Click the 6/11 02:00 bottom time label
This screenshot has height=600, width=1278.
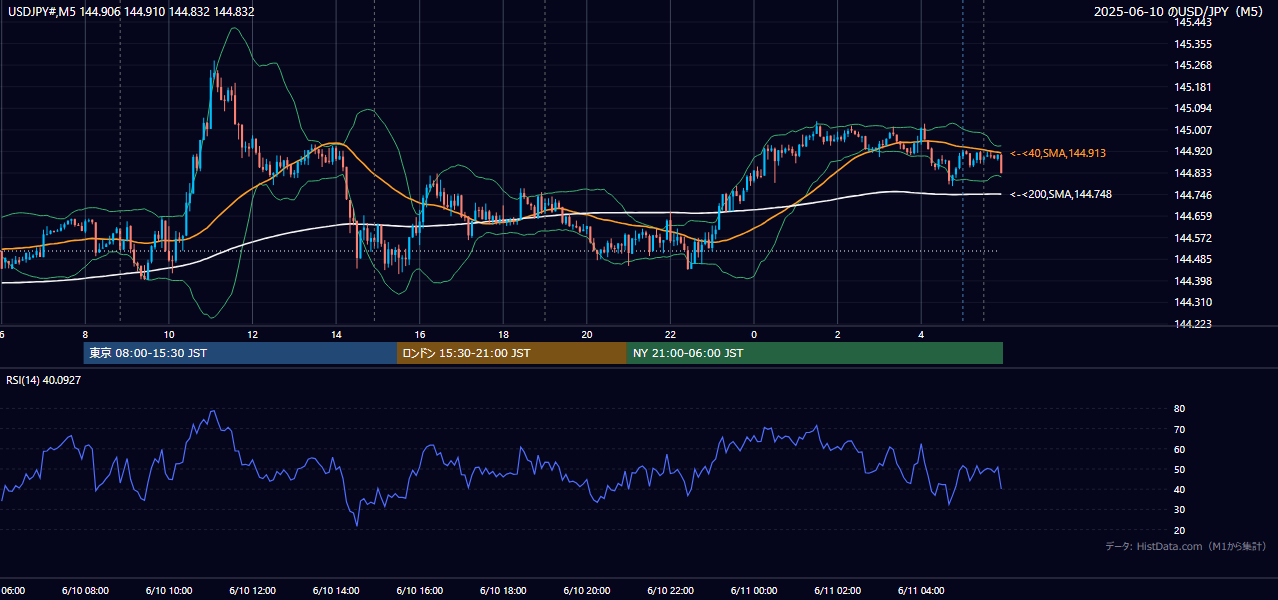838,590
